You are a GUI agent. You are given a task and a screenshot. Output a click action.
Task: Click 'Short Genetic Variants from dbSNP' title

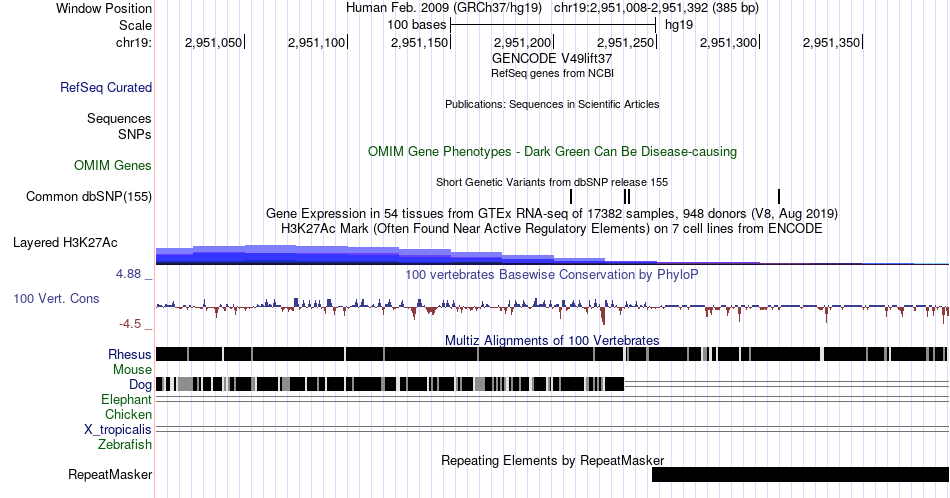click(552, 182)
